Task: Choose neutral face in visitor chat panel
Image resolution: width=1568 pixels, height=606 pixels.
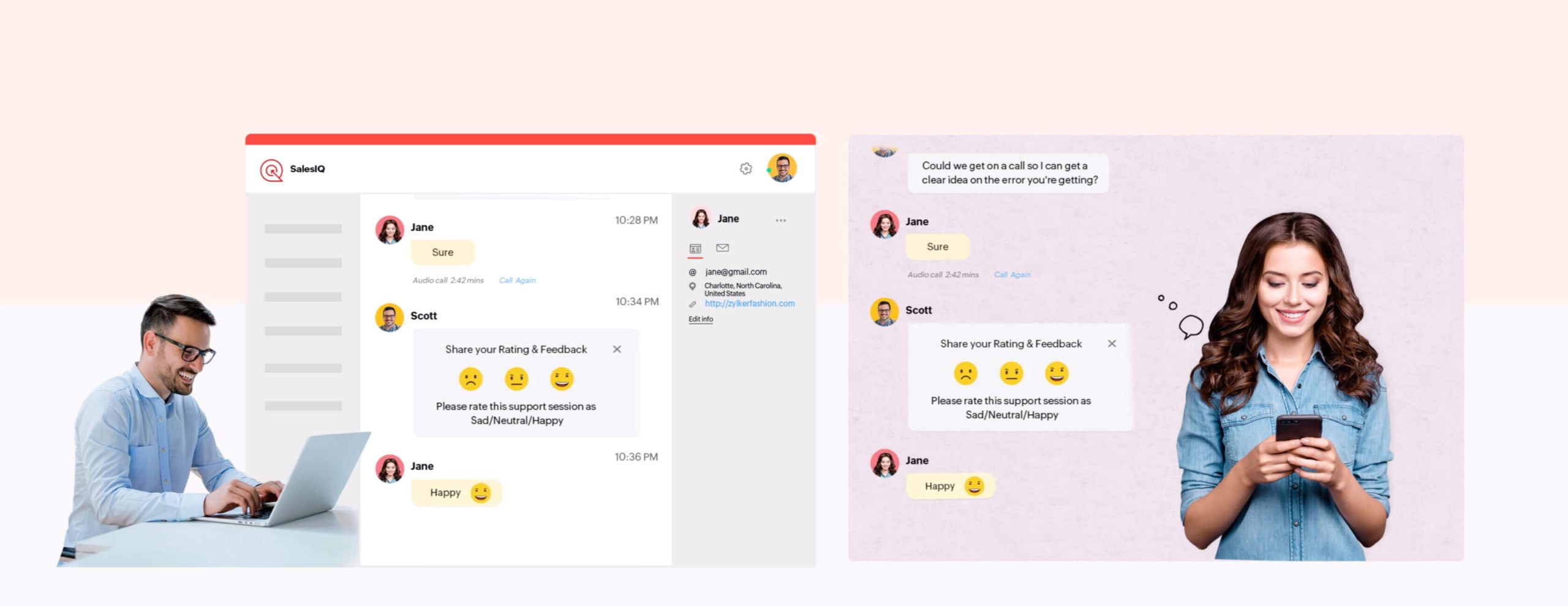Action: point(1011,373)
